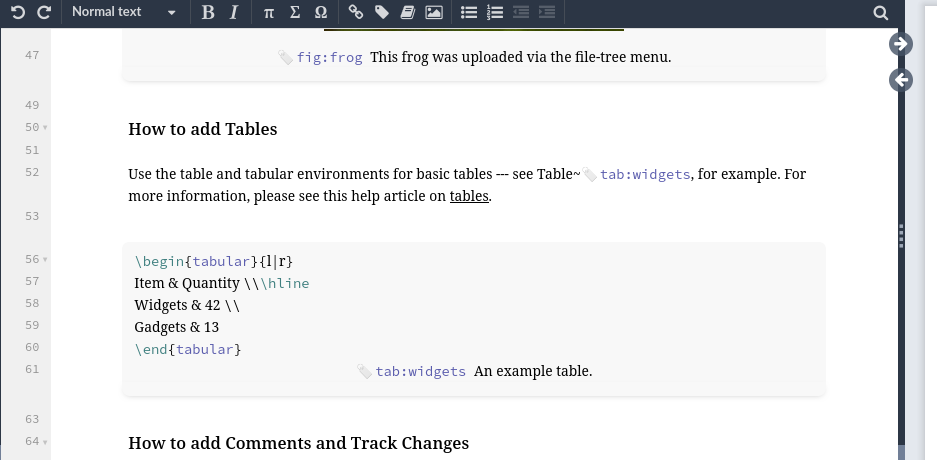
Task: Toggle bullet list formatting
Action: click(469, 12)
